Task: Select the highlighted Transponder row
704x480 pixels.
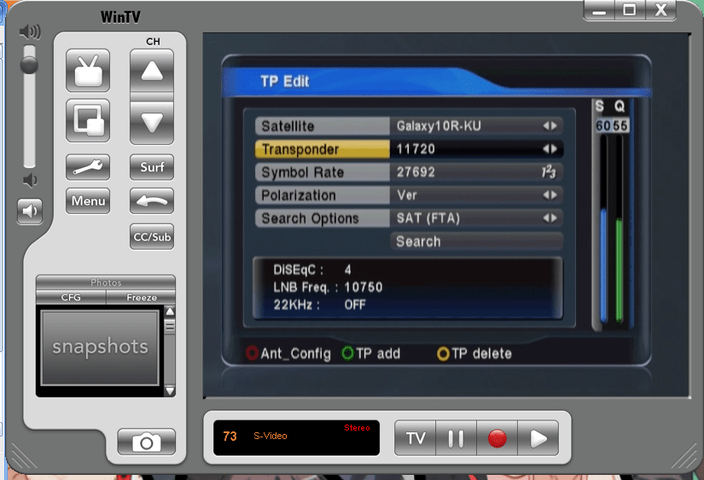Action: point(409,149)
